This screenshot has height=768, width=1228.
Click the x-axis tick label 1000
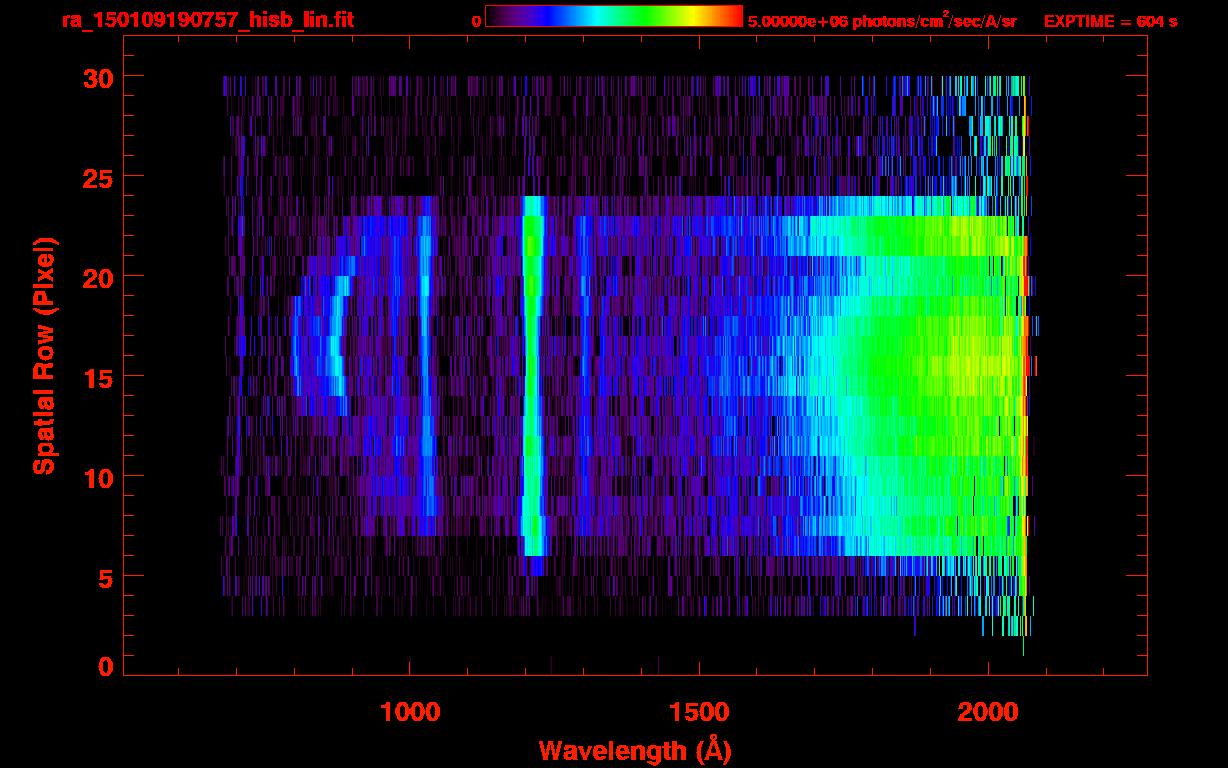[409, 712]
